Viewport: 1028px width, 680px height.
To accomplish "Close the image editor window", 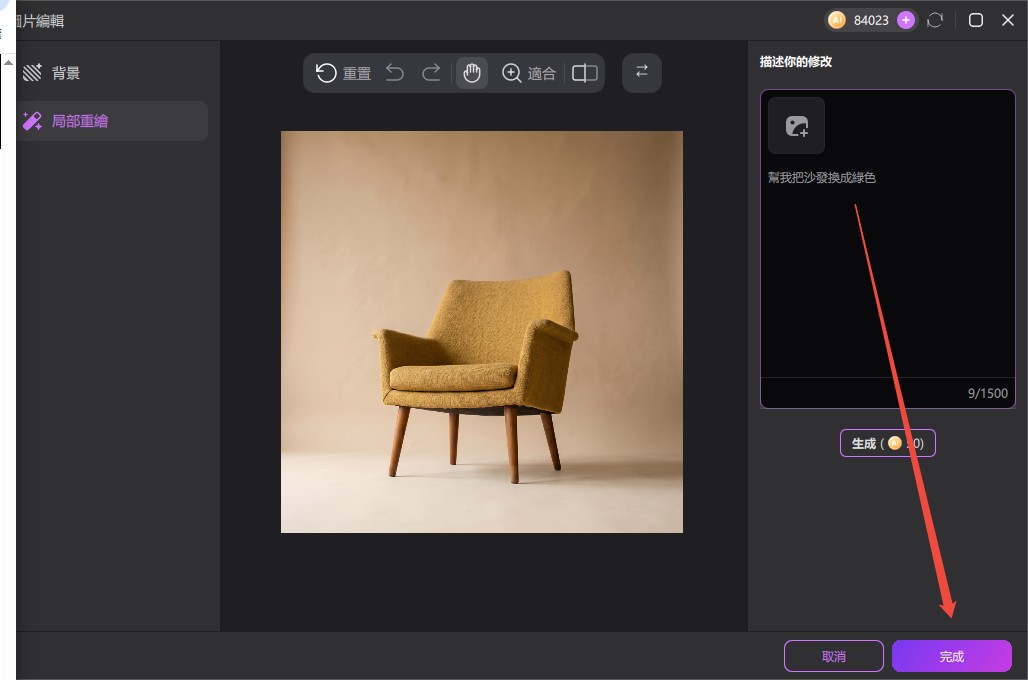I will pyautogui.click(x=1008, y=20).
